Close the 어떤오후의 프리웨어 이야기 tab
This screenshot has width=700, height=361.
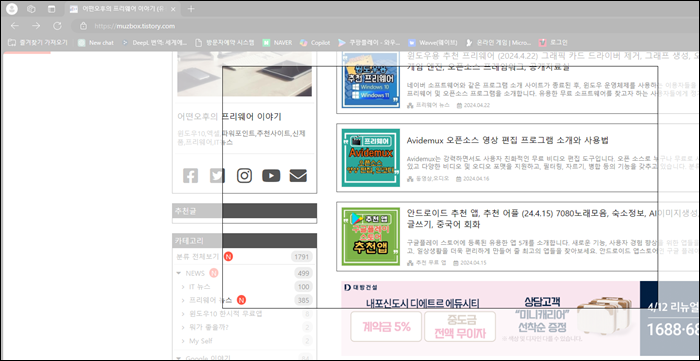[x=173, y=9]
